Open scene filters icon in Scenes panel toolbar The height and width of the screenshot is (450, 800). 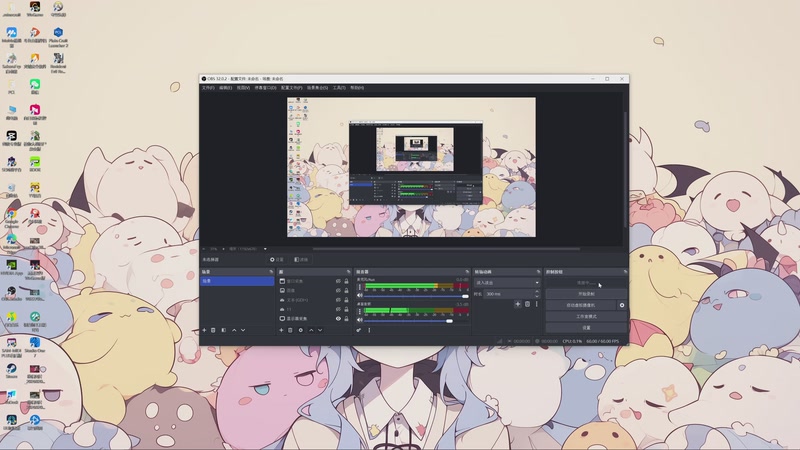(x=223, y=330)
